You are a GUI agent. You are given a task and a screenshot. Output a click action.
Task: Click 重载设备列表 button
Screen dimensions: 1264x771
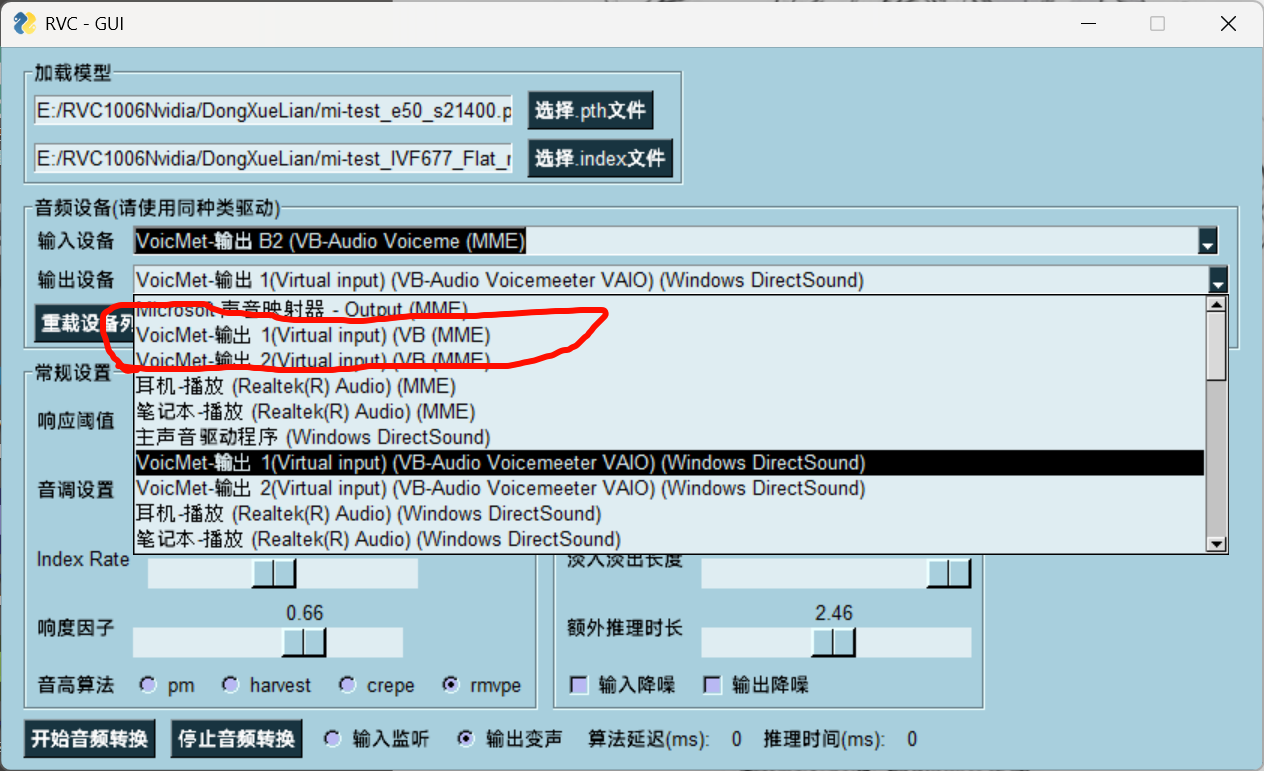[84, 324]
